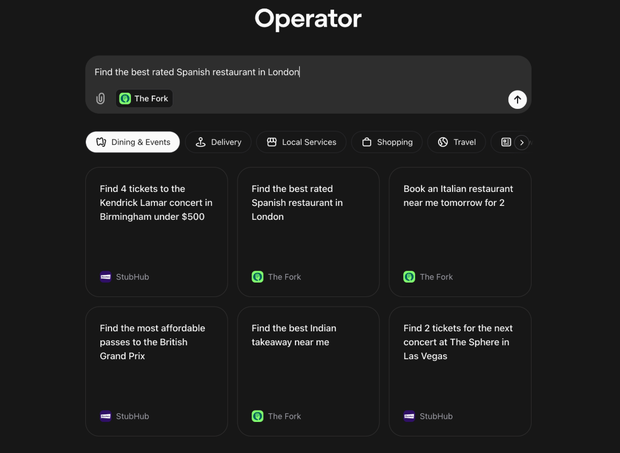
Task: Click The Fork icon on Italian restaurant card
Action: pyautogui.click(x=409, y=277)
